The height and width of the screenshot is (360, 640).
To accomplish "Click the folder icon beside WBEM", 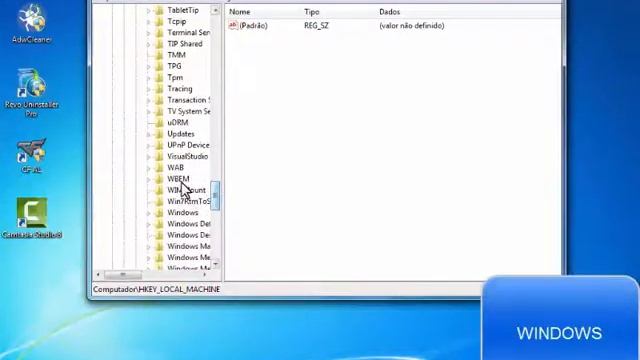I will [159, 179].
